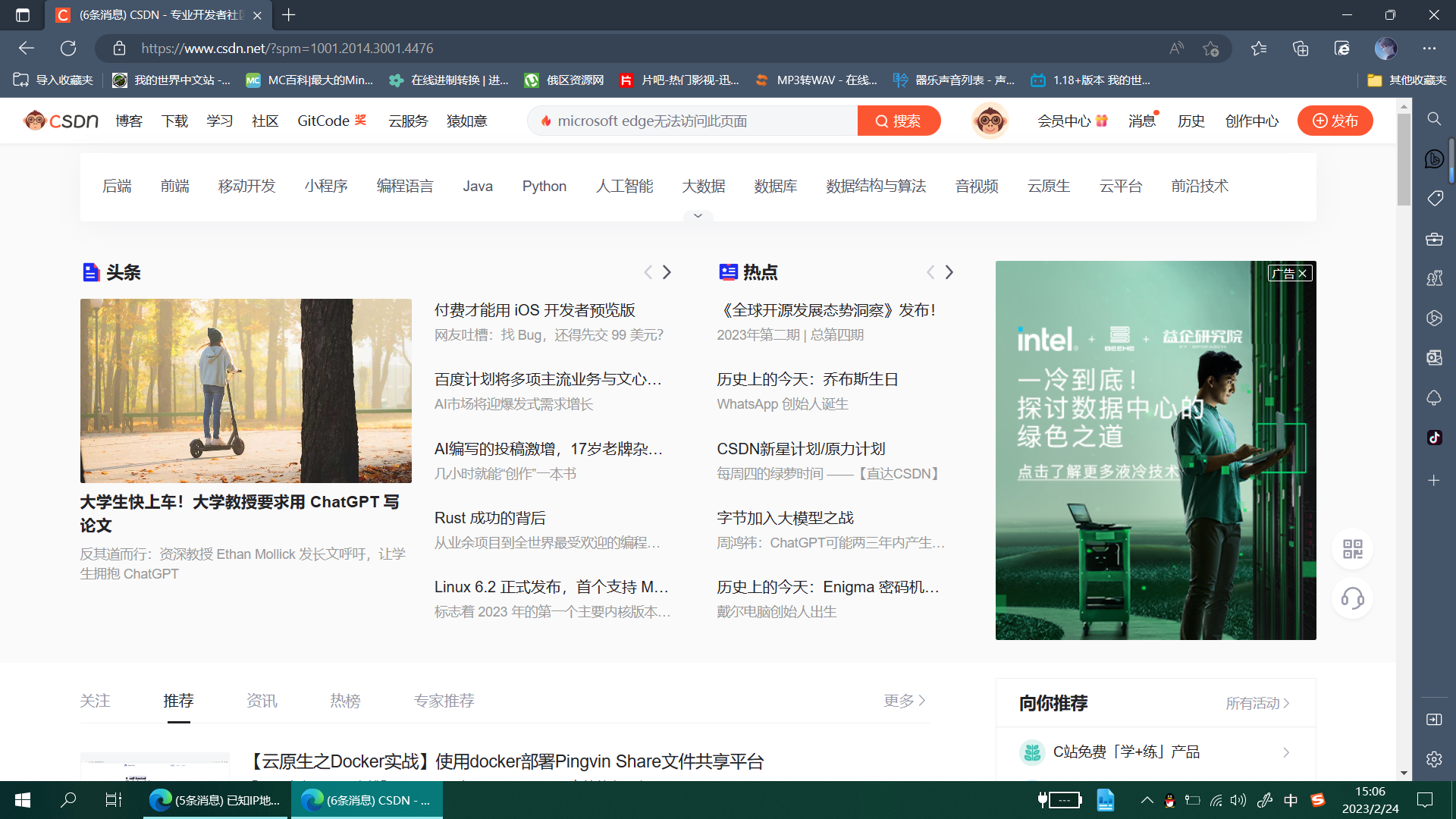Expand the category bar down chevron
The height and width of the screenshot is (819, 1456).
[698, 216]
